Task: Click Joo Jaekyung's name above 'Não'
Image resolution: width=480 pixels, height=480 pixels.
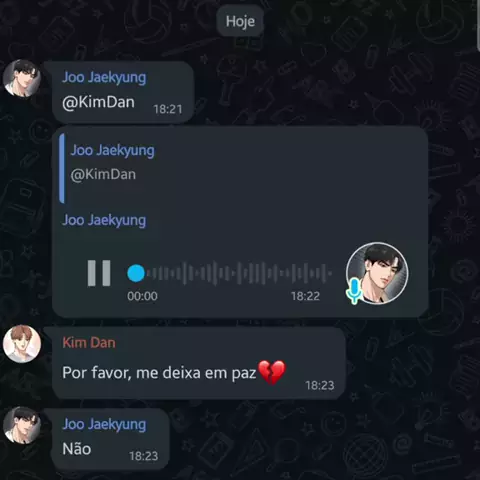Action: click(x=104, y=425)
